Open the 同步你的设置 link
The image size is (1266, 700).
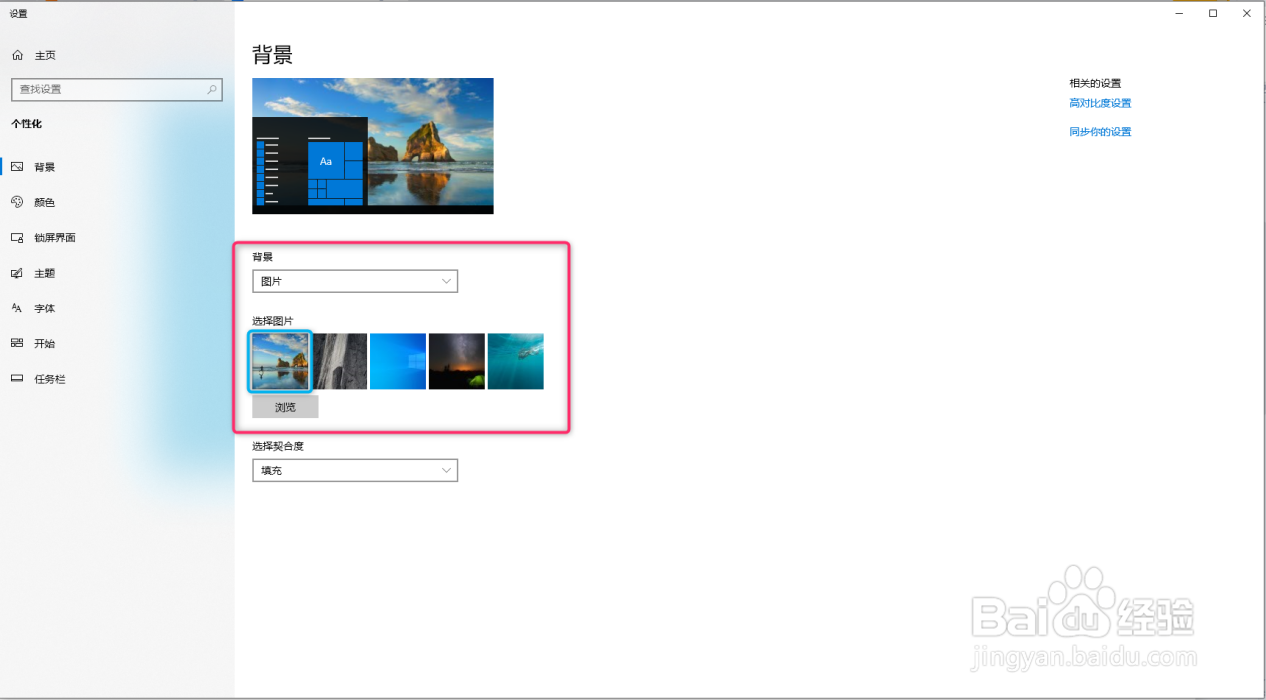(x=1100, y=132)
